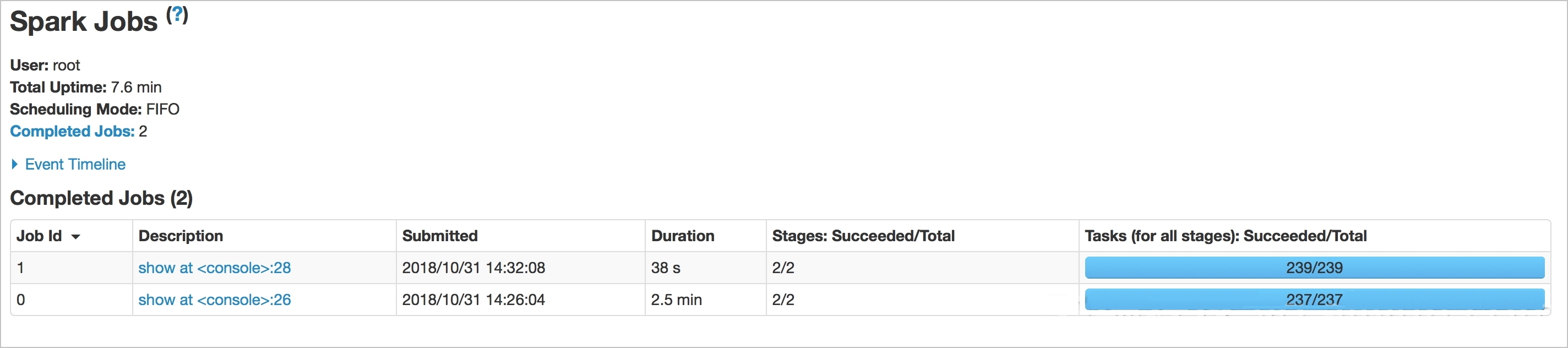Click the Job Id 1 cell
This screenshot has height=348, width=1568.
point(21,268)
